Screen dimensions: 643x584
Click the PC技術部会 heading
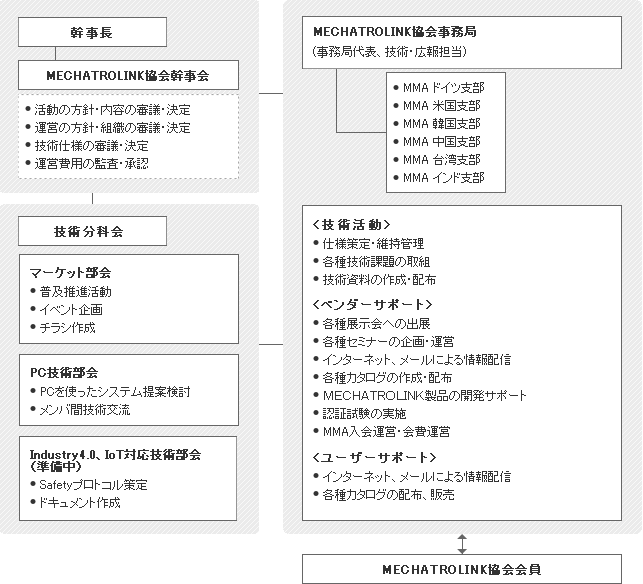64,372
